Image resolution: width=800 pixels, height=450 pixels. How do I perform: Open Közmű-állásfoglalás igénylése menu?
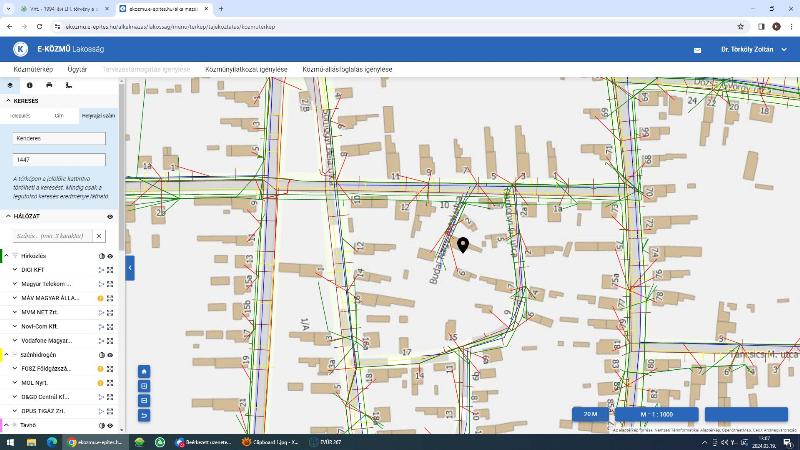click(347, 69)
